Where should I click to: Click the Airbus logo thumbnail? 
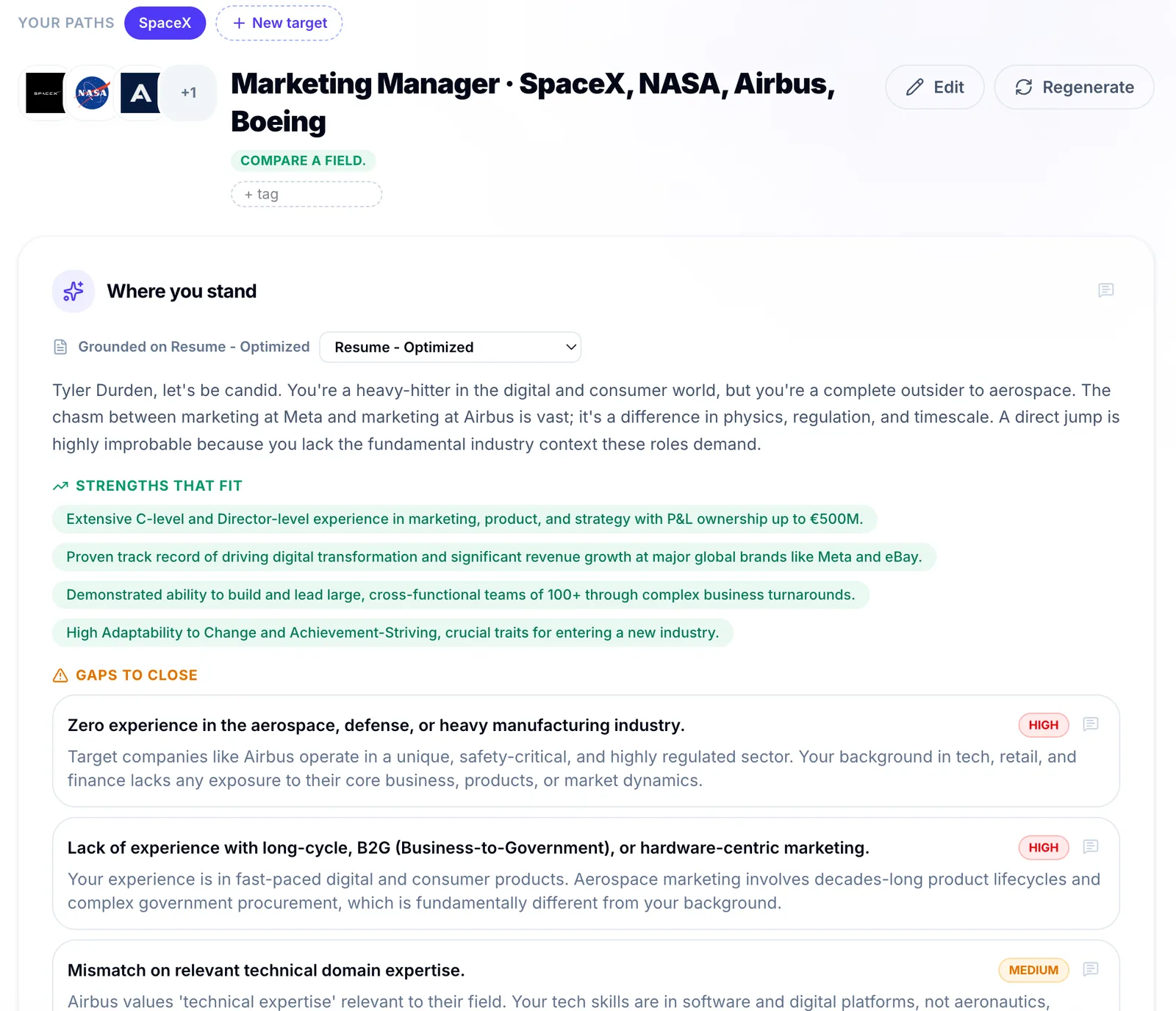click(140, 93)
